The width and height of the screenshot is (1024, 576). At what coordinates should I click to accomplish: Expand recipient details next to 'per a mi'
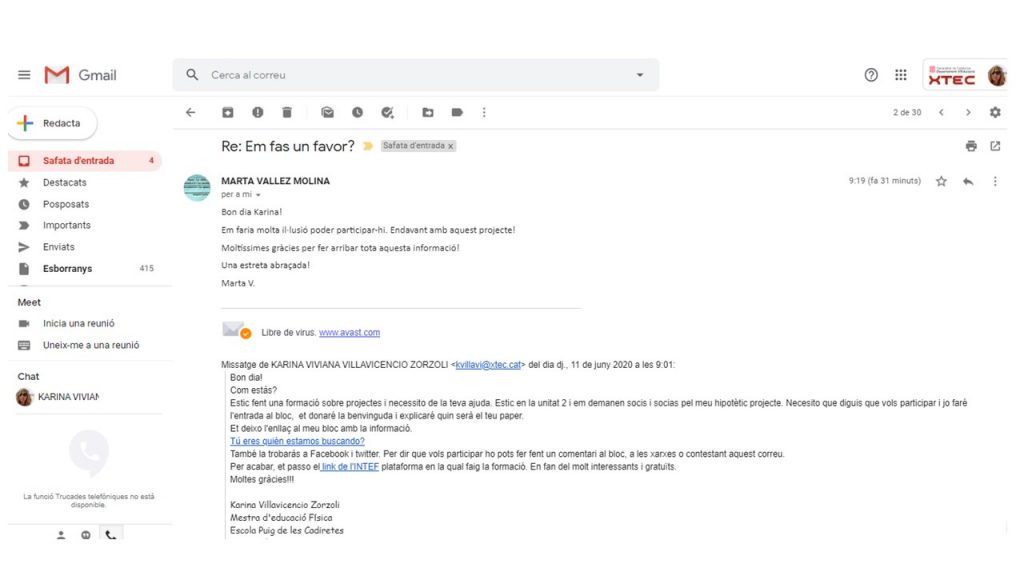tap(258, 195)
